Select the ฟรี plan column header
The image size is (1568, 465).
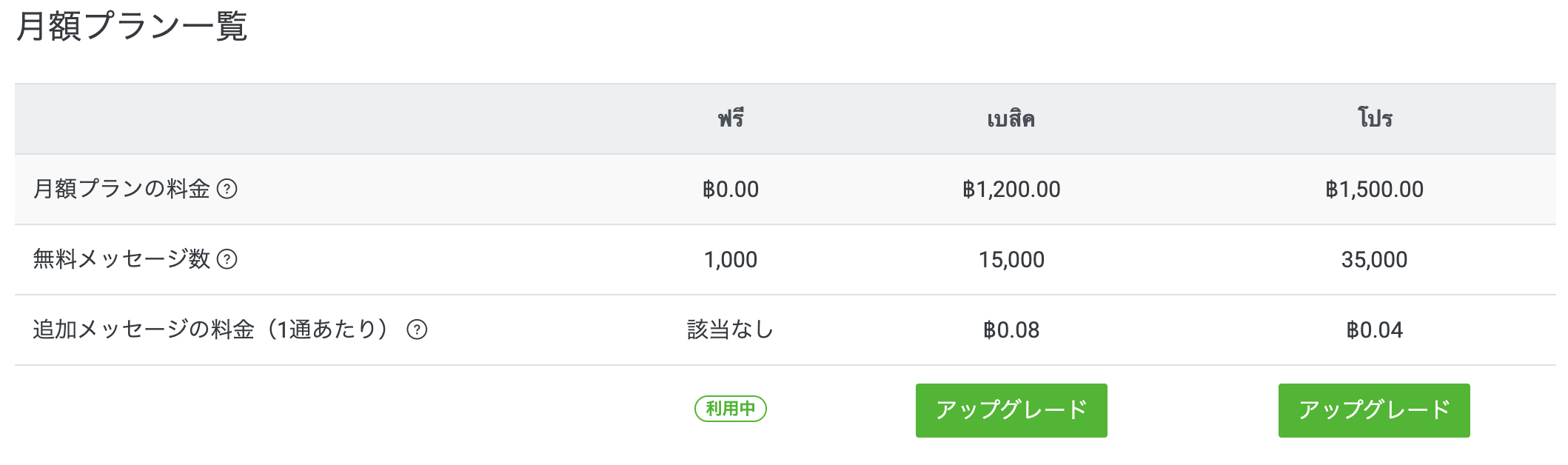click(x=731, y=118)
